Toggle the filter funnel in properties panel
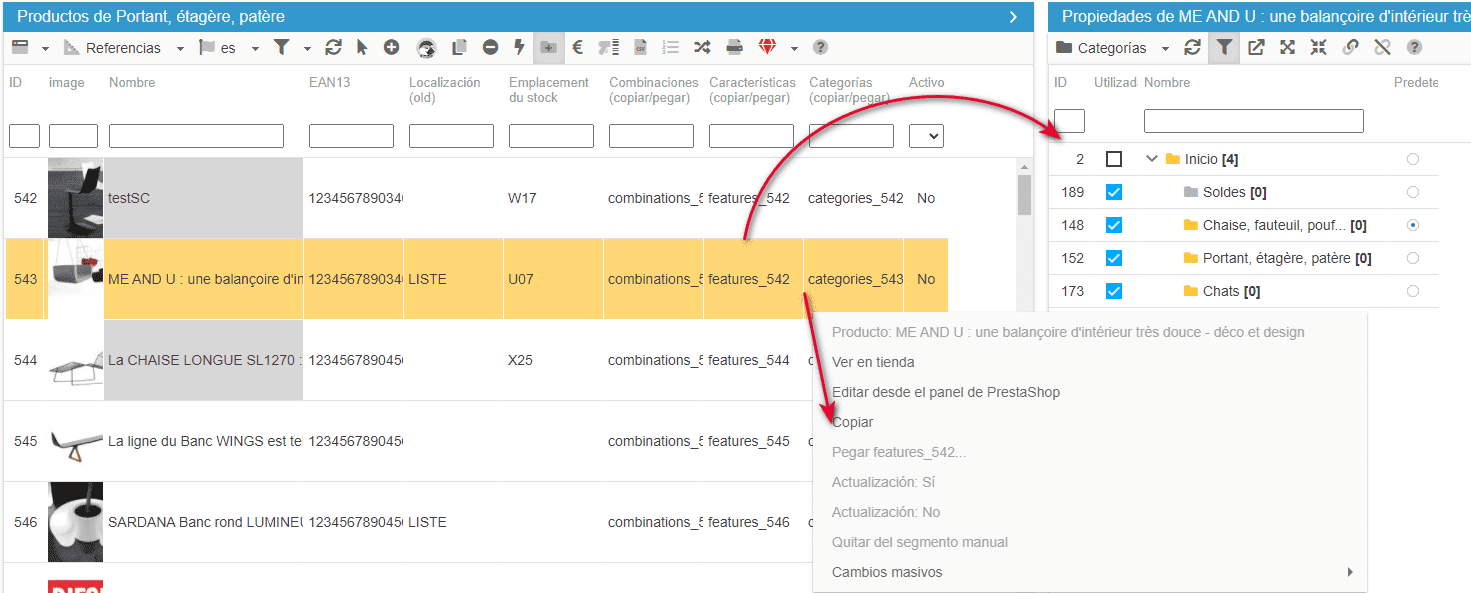Image resolution: width=1471 pixels, height=593 pixels. [x=1223, y=47]
